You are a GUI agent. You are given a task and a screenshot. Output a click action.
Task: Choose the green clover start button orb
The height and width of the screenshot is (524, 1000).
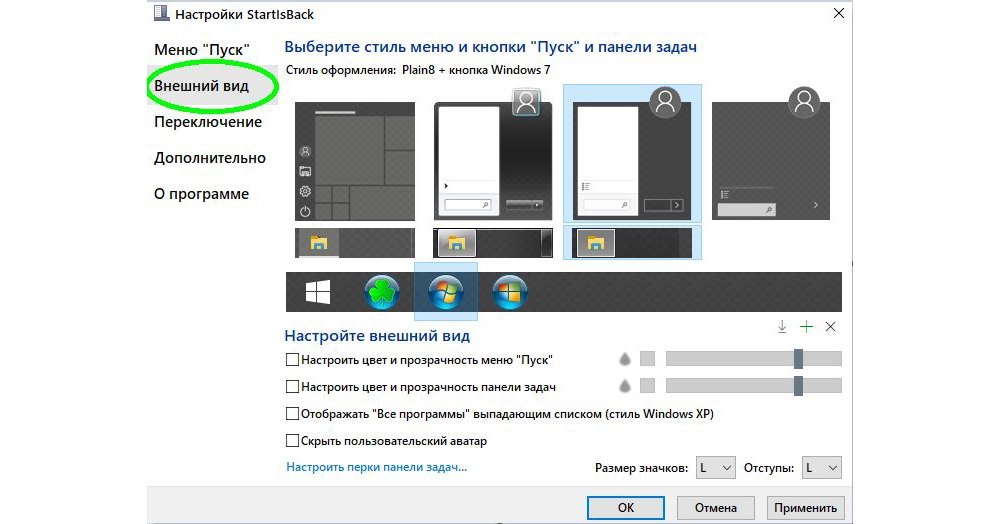tap(382, 292)
